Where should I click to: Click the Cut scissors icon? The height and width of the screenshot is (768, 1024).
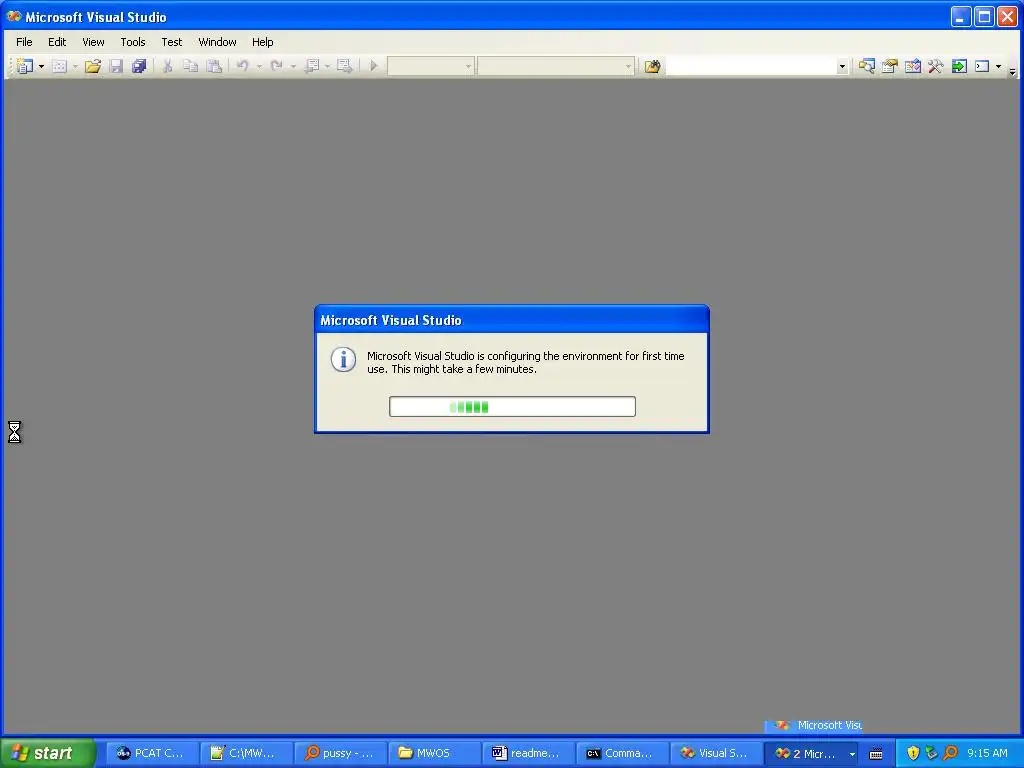click(167, 66)
